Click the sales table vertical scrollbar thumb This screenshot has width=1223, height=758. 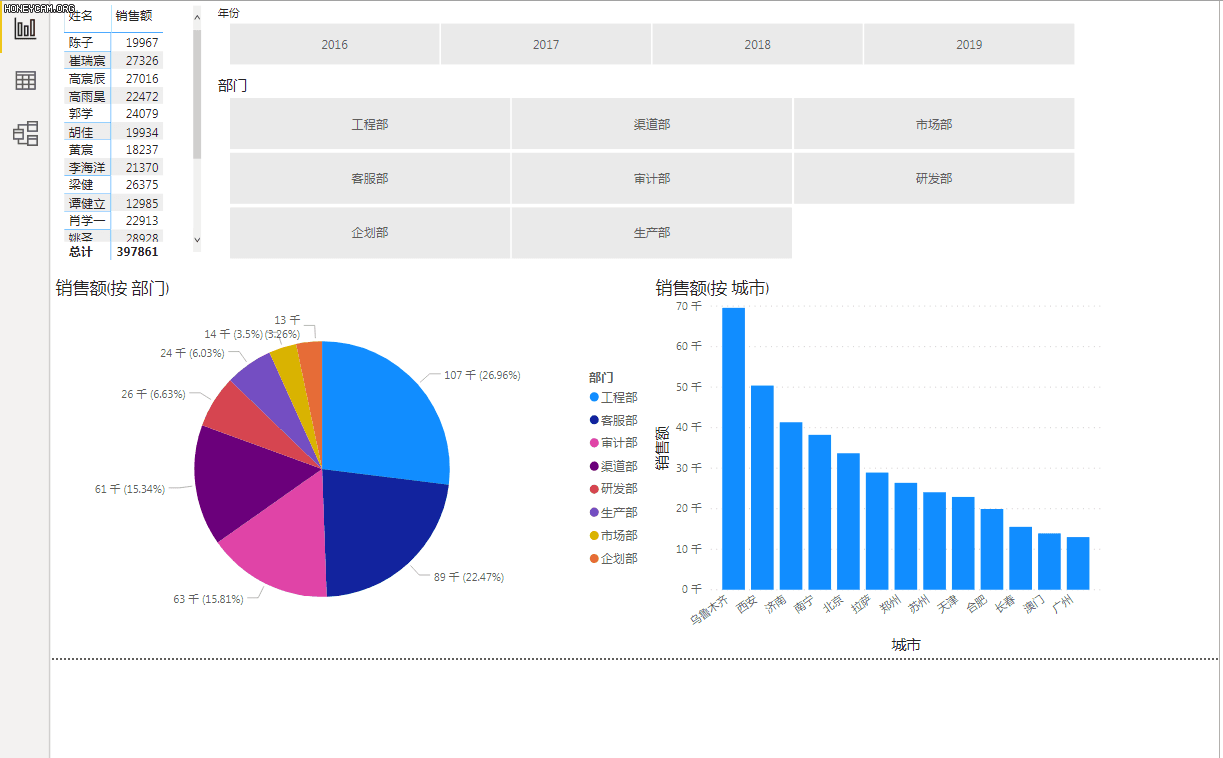pos(197,93)
